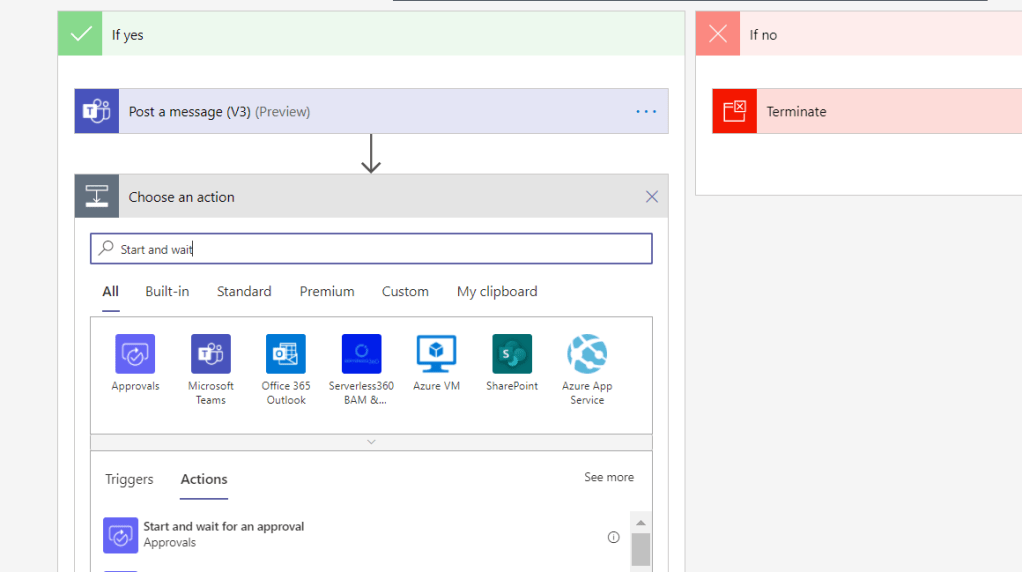
Task: Open ellipsis menu on Post a message
Action: pyautogui.click(x=646, y=112)
